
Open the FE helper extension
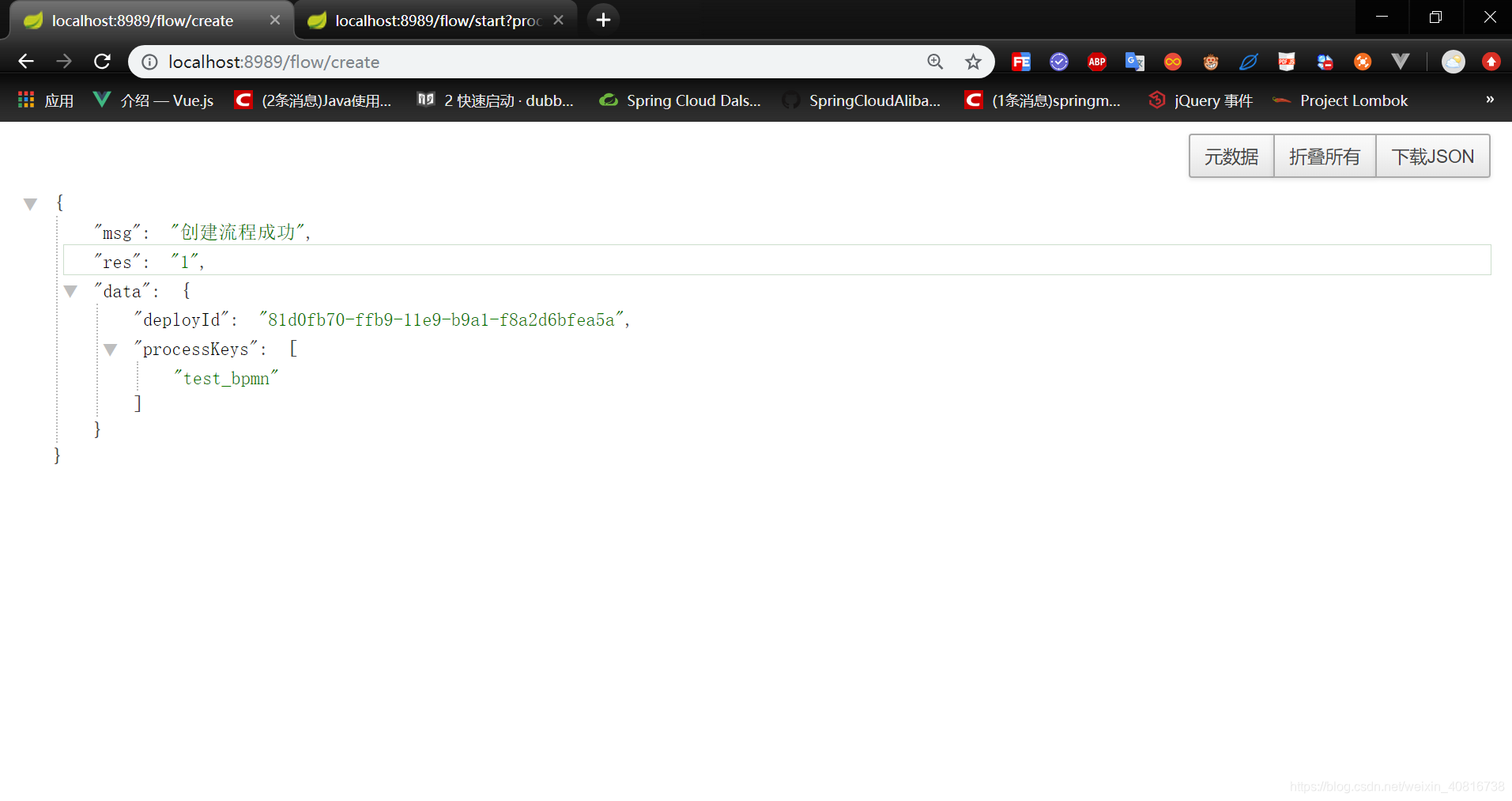tap(1021, 62)
